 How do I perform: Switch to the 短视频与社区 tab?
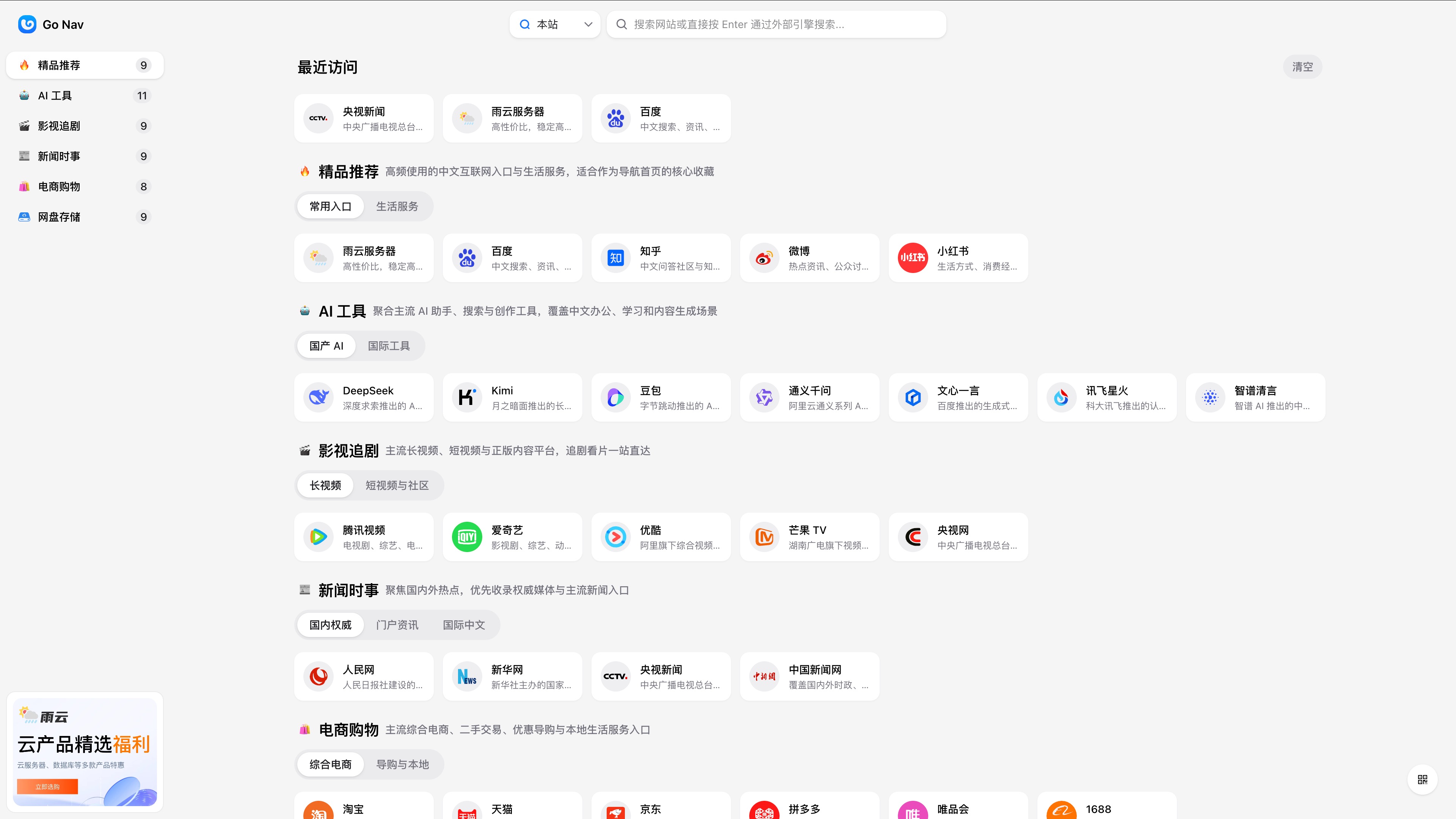pyautogui.click(x=397, y=485)
